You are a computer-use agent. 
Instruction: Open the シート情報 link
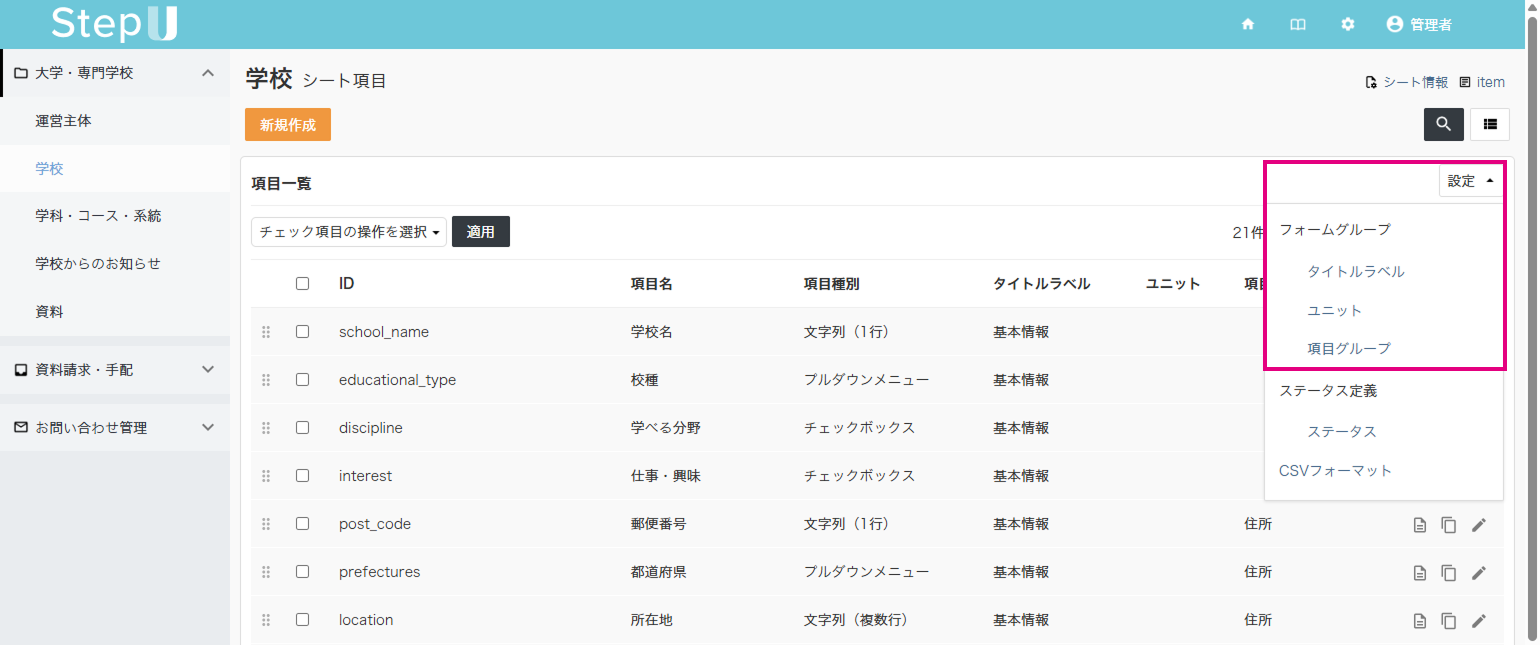tap(1415, 82)
